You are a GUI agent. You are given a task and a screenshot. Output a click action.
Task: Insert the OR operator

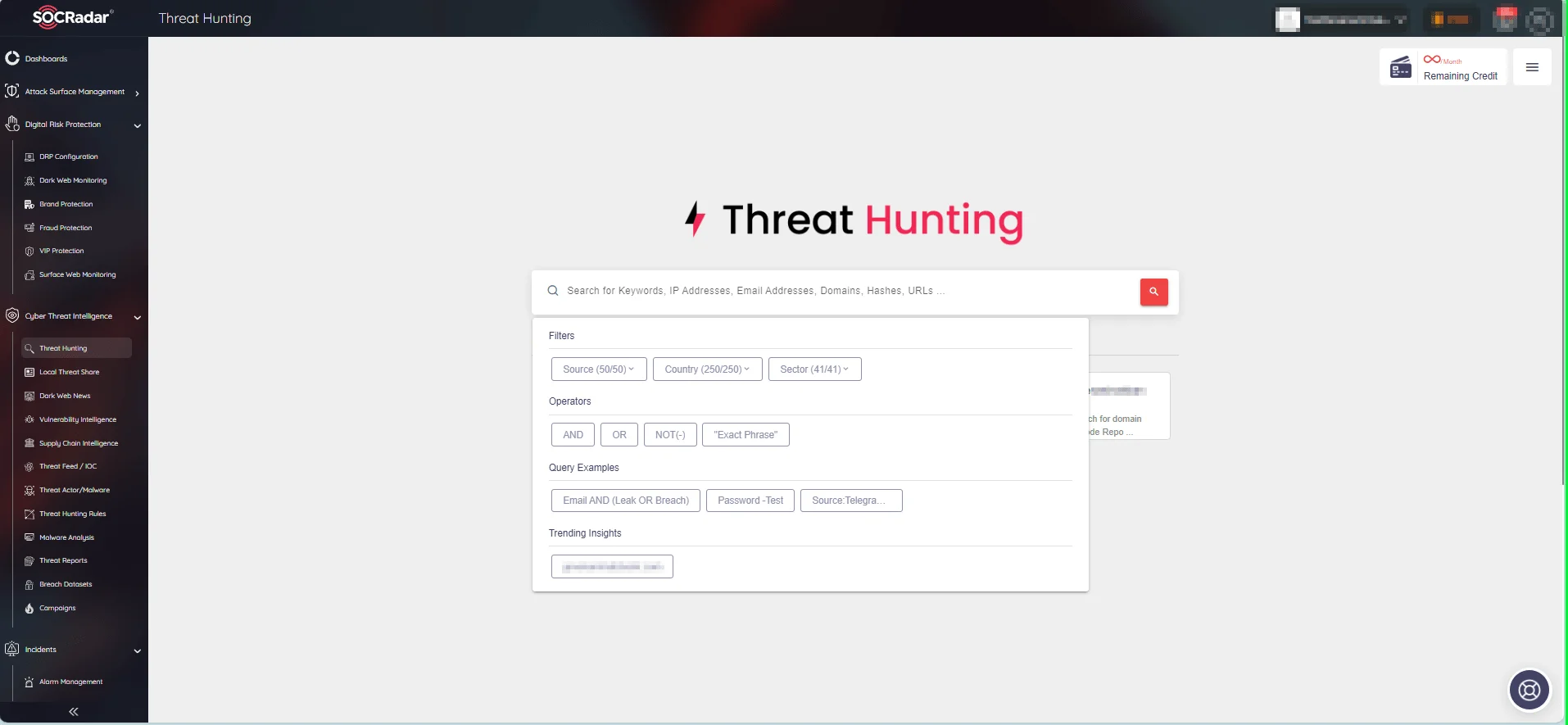[x=619, y=435]
